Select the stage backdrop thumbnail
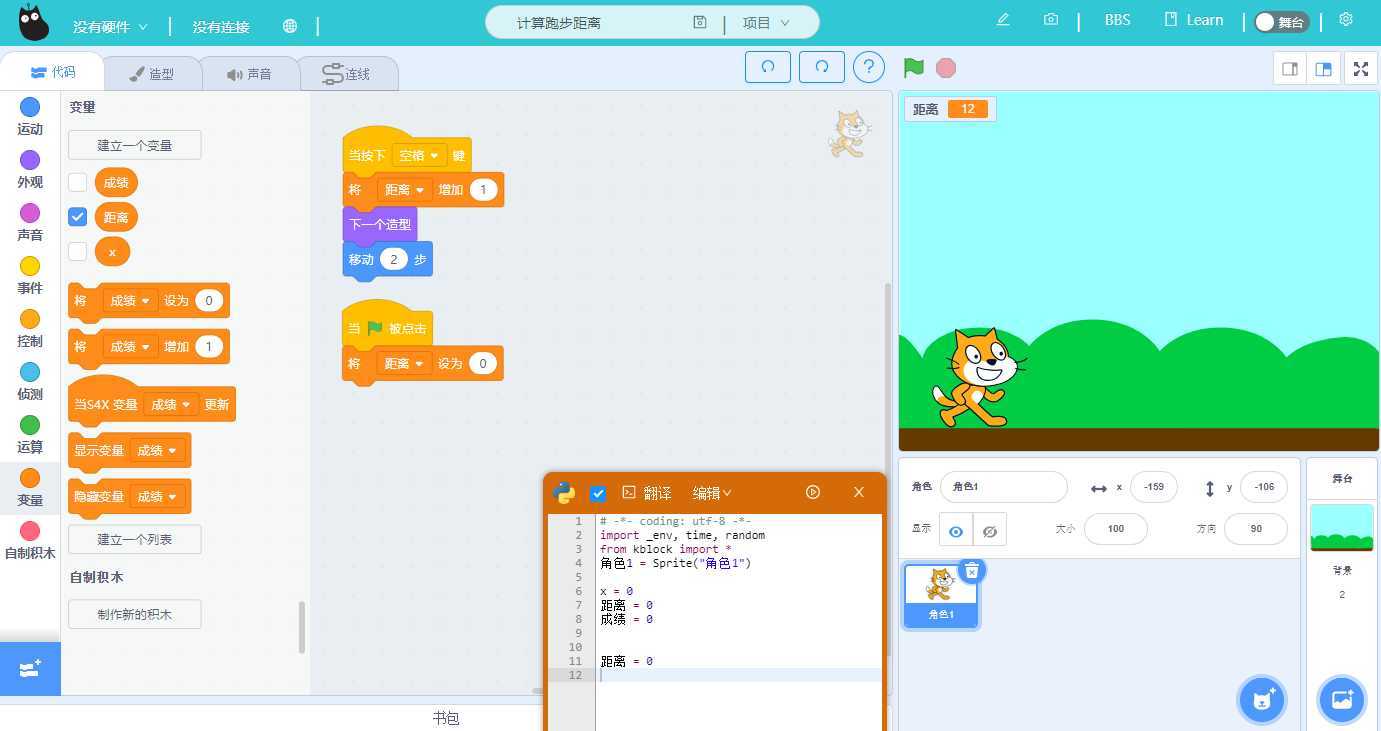The height and width of the screenshot is (731, 1381). click(x=1341, y=528)
